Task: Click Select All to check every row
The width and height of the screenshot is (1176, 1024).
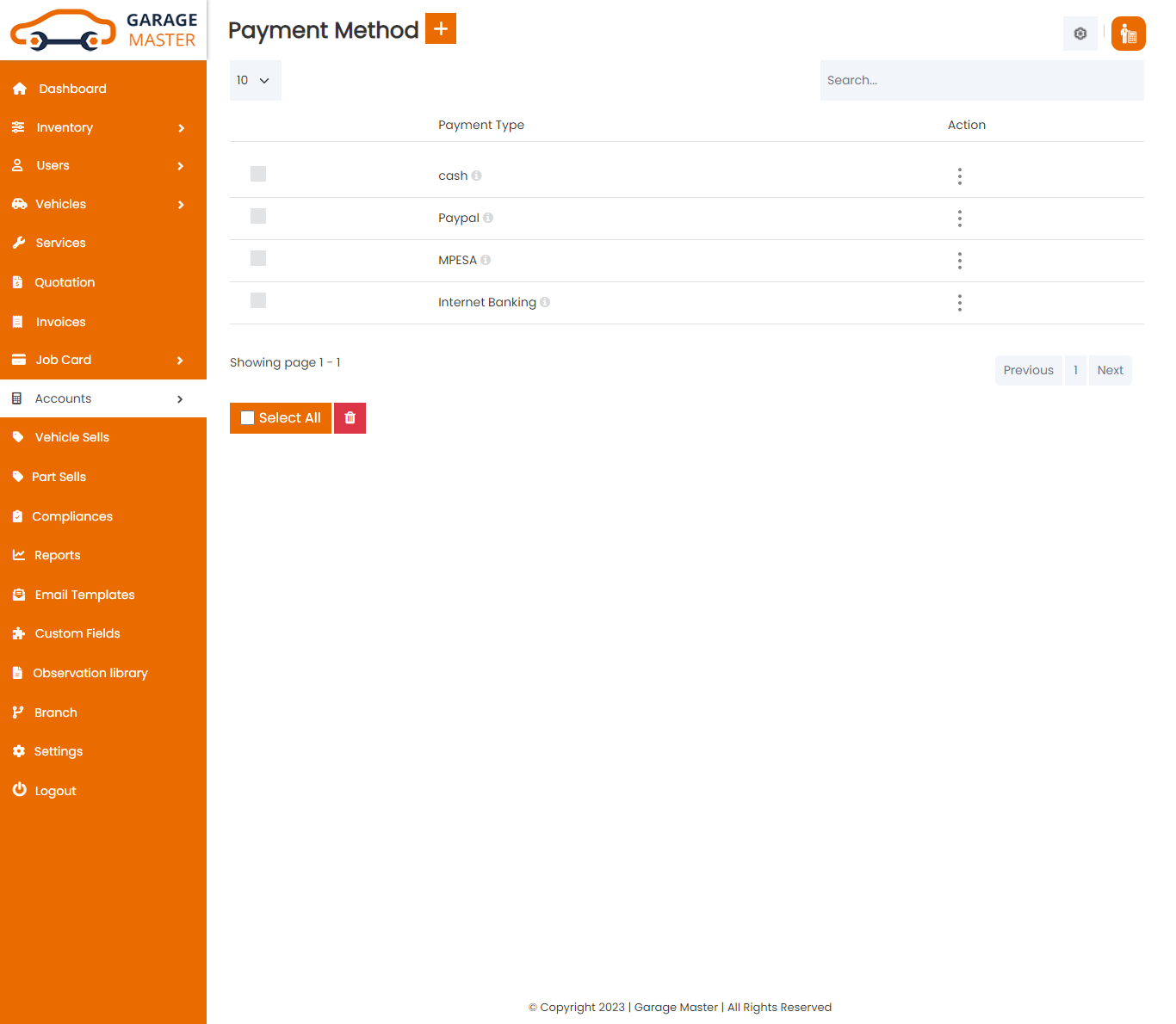Action: 280,417
